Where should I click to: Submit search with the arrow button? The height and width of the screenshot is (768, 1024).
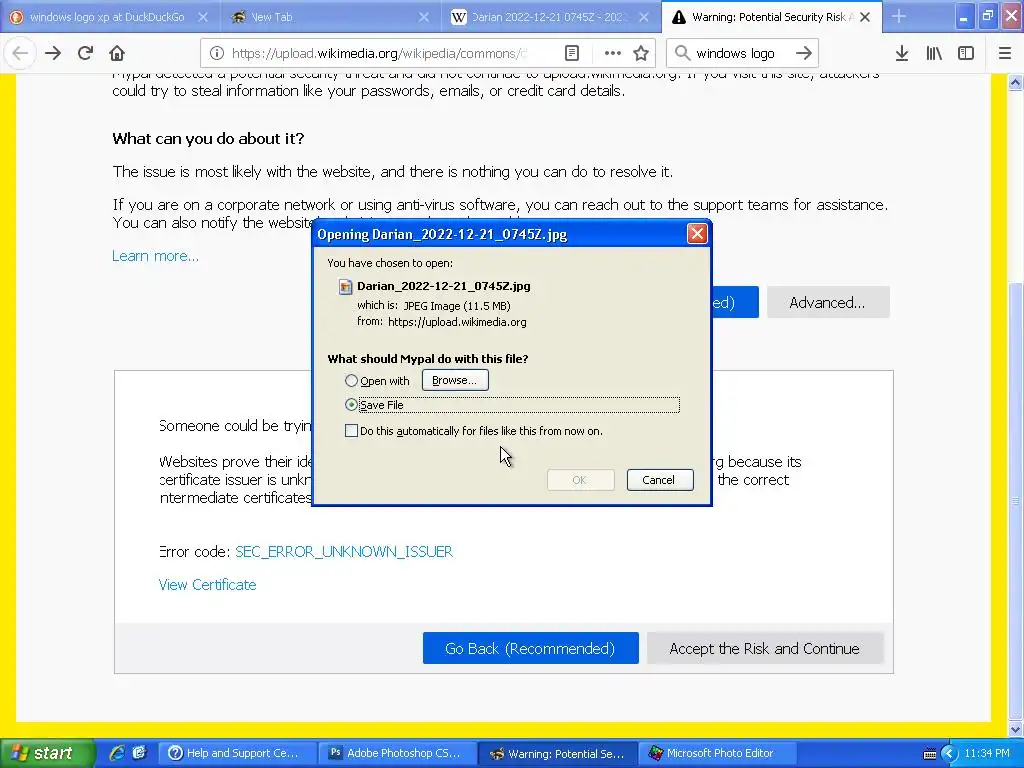(x=804, y=53)
